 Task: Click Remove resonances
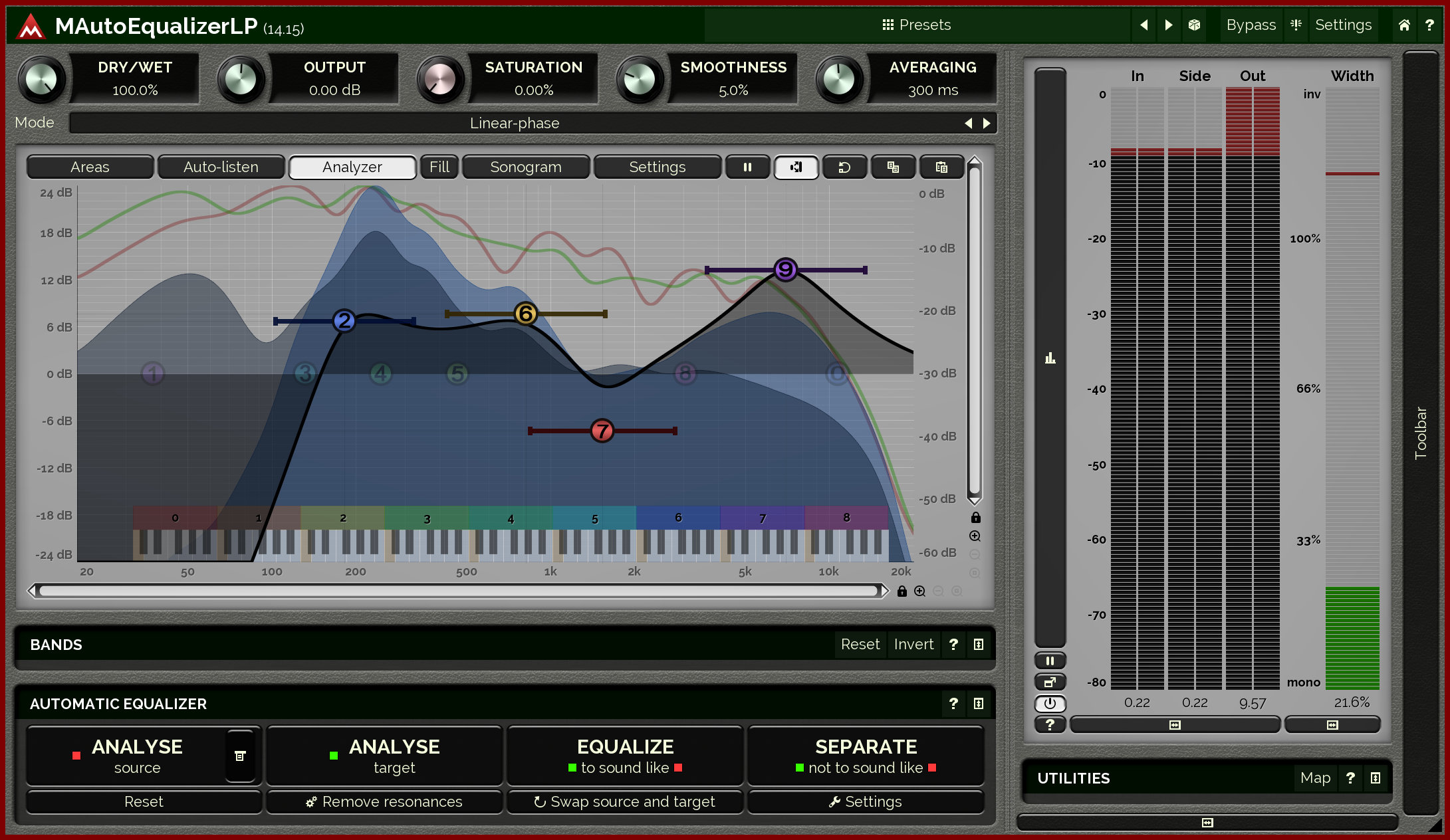[384, 801]
